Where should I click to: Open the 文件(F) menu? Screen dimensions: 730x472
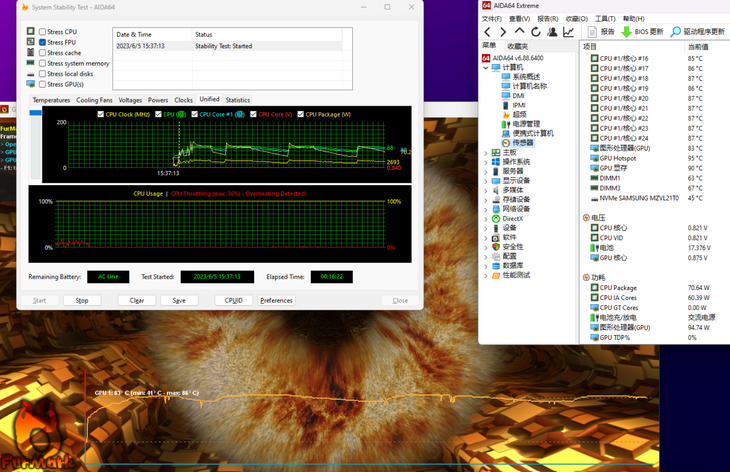[x=492, y=19]
